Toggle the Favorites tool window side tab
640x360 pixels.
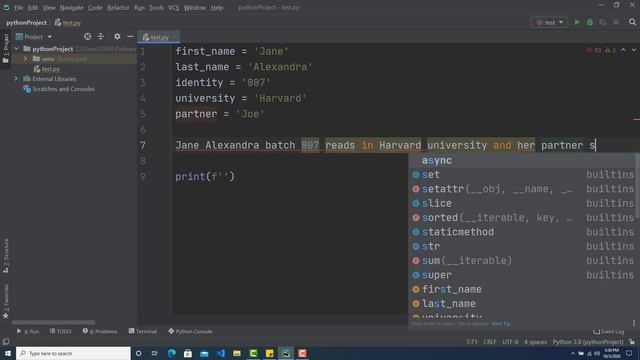click(5, 301)
